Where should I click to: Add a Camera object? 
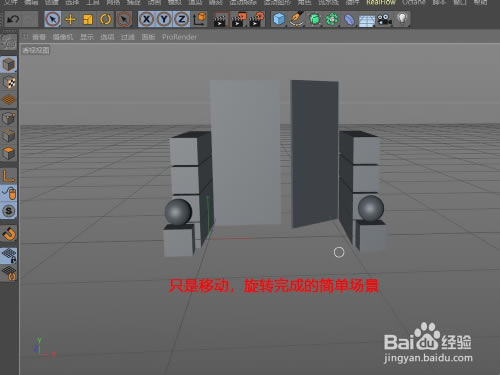pos(384,20)
